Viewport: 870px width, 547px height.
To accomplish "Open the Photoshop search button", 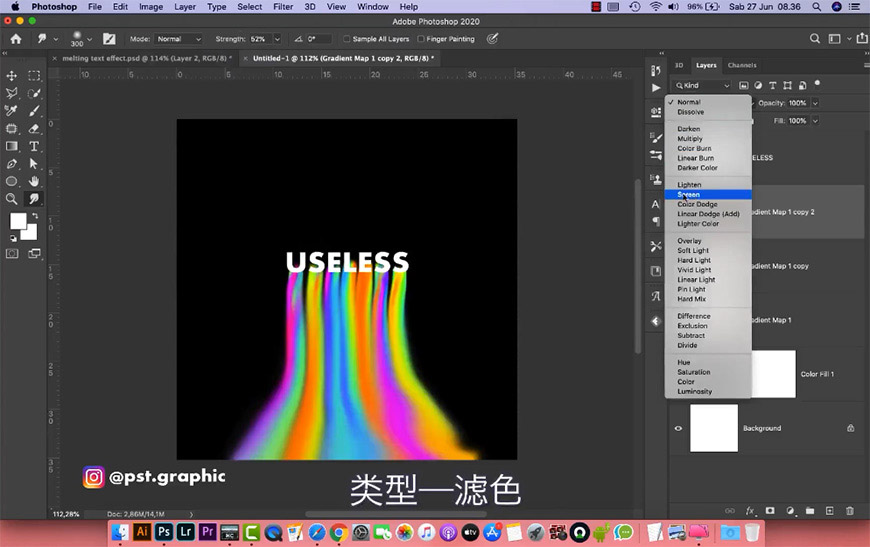I will (815, 38).
